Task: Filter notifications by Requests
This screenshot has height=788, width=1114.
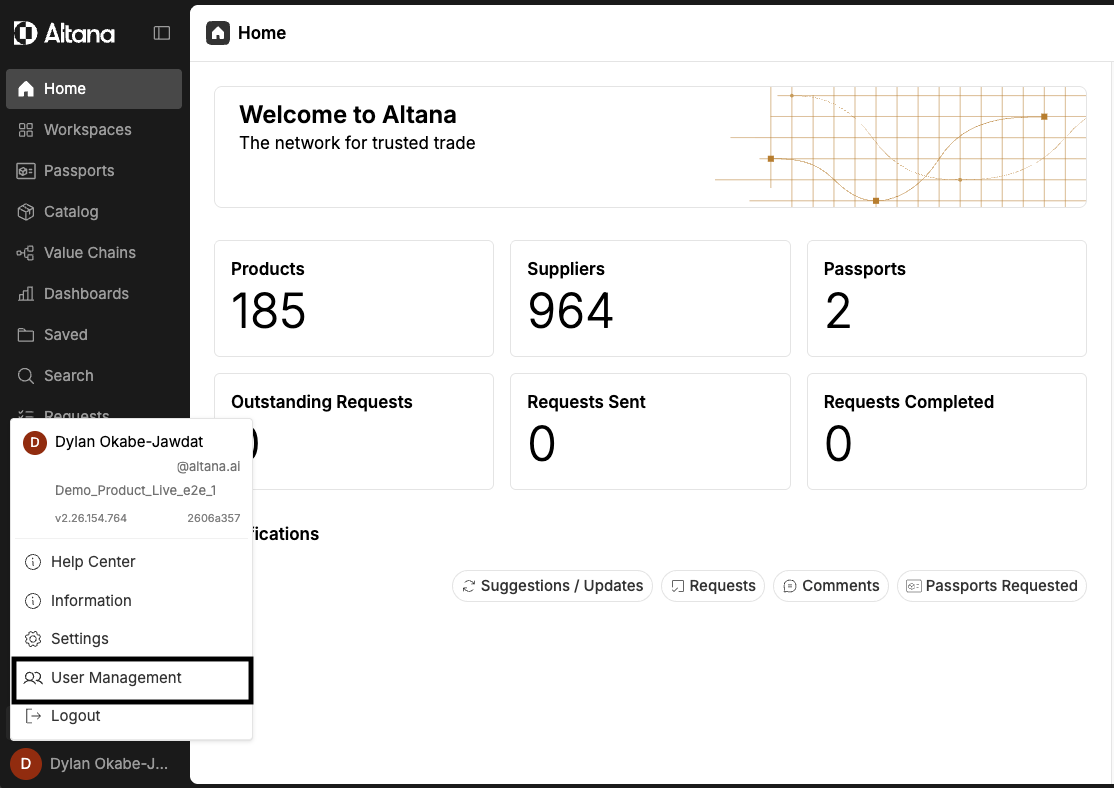Action: point(713,586)
